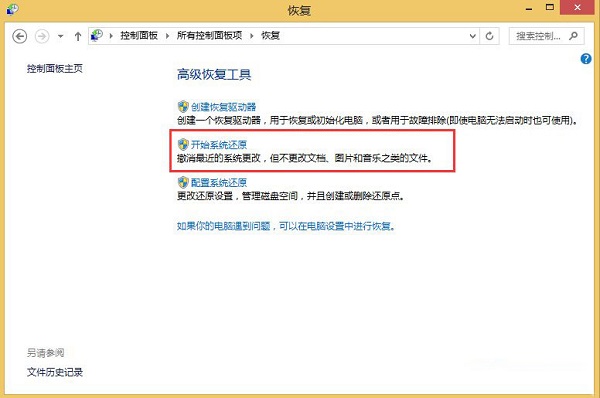
Task: Go up one level with the up arrow
Action: tap(78, 36)
